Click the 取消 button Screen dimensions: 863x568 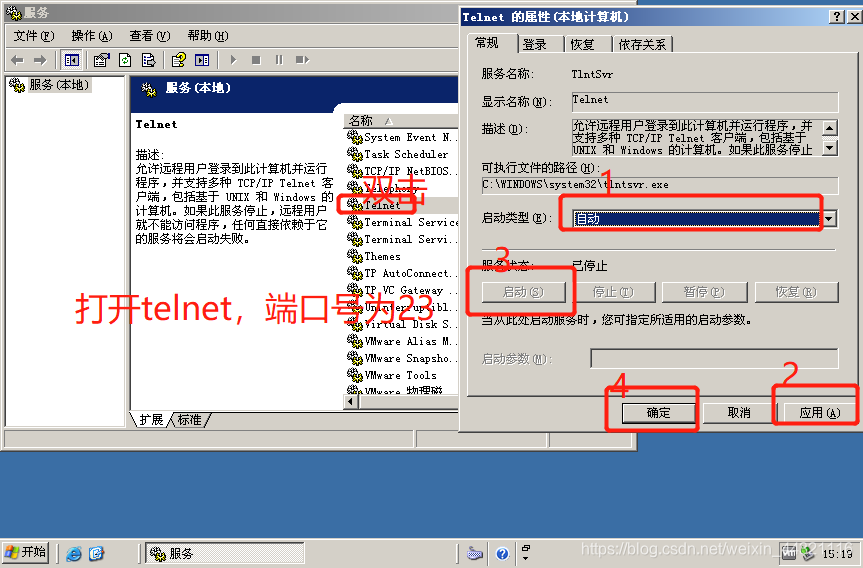739,413
